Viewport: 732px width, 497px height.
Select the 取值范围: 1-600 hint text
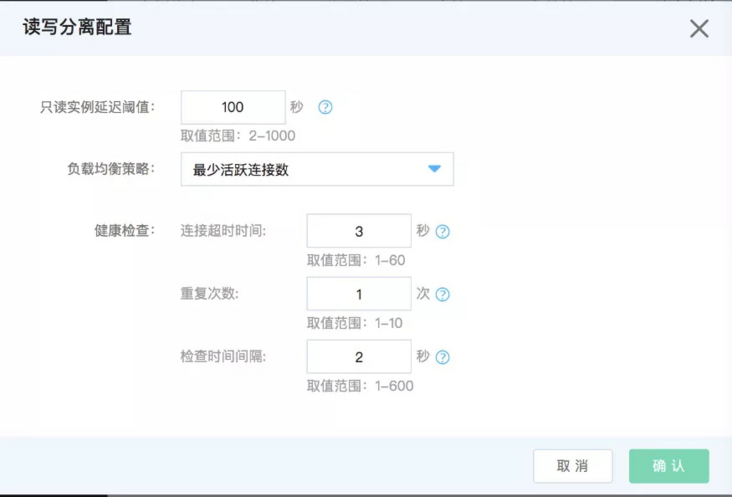360,386
